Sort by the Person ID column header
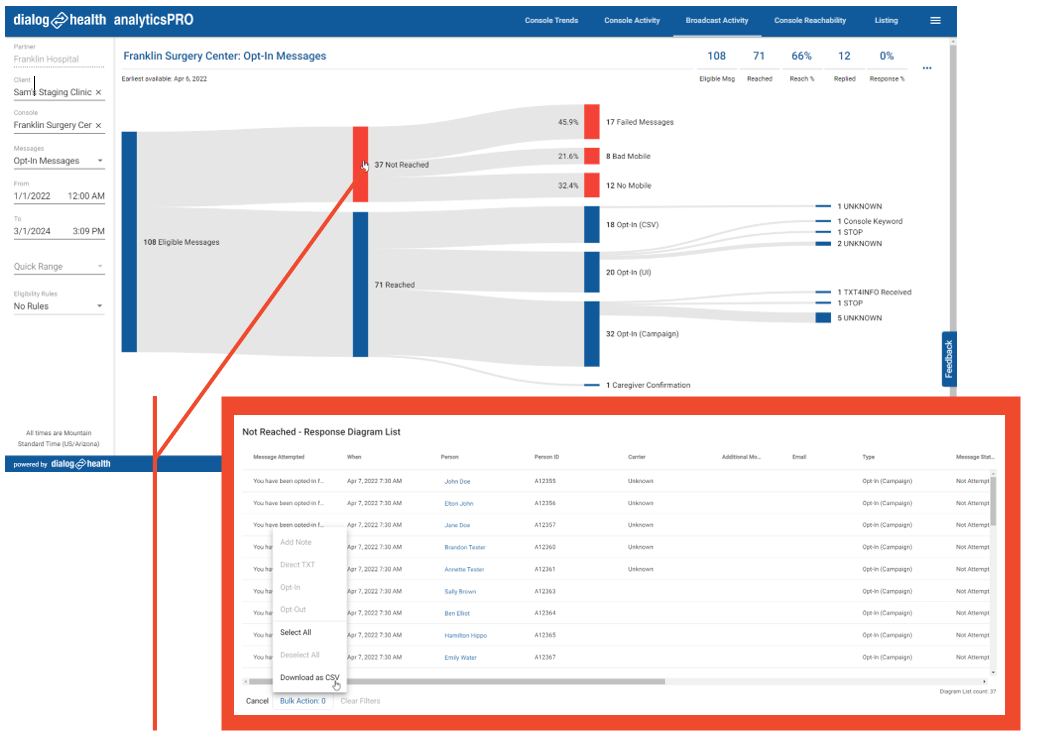1051x743 pixels. [546, 457]
